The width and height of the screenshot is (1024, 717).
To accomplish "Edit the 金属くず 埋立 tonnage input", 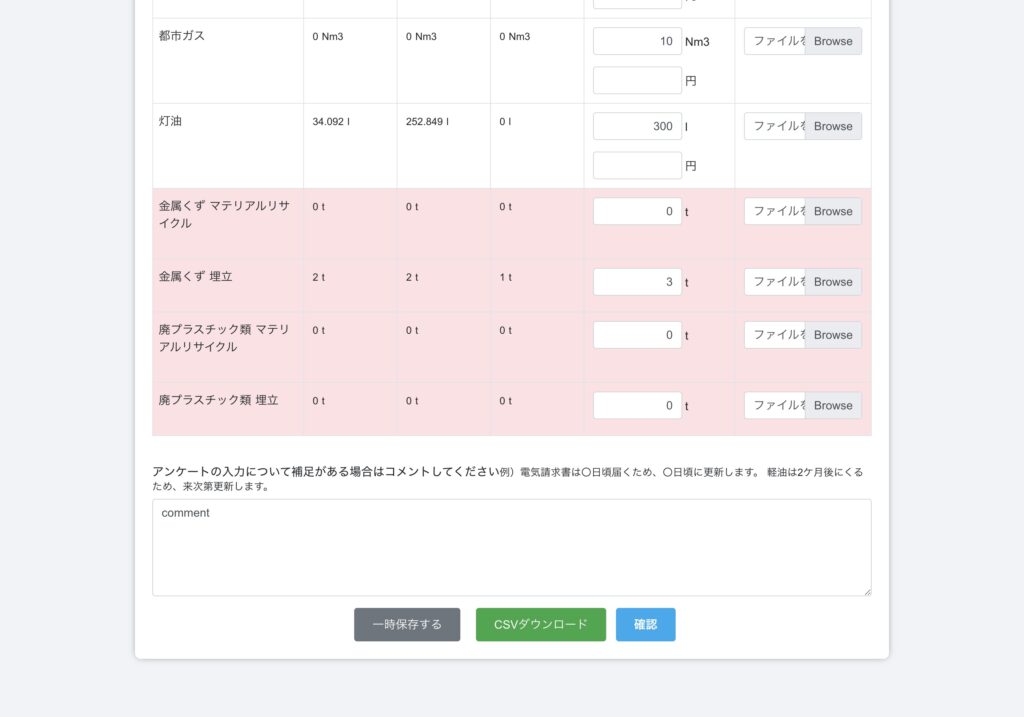I will (x=637, y=282).
